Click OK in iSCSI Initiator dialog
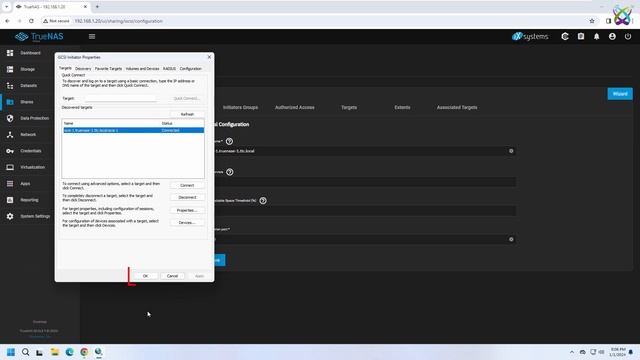 [145, 276]
